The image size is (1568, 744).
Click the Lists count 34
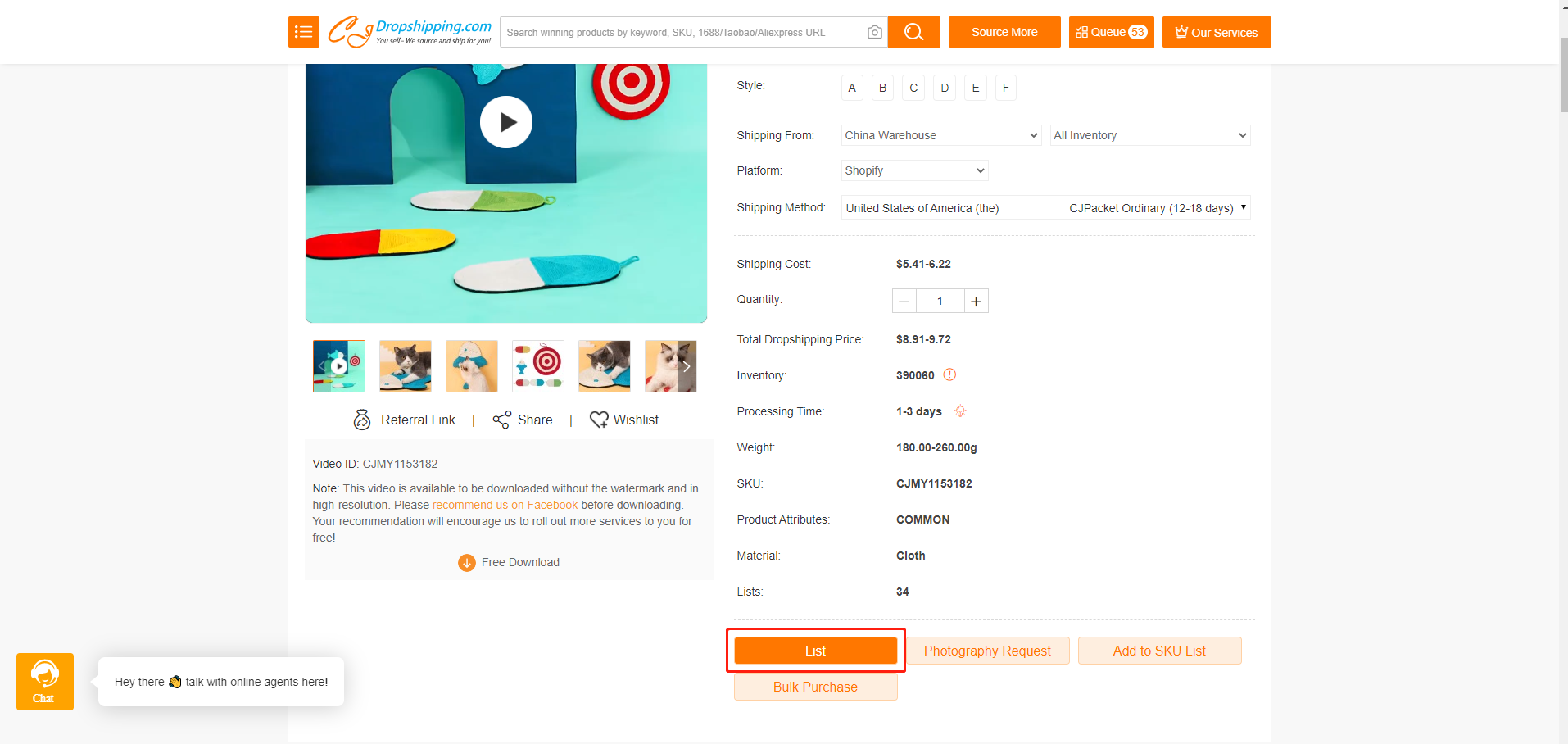point(903,592)
